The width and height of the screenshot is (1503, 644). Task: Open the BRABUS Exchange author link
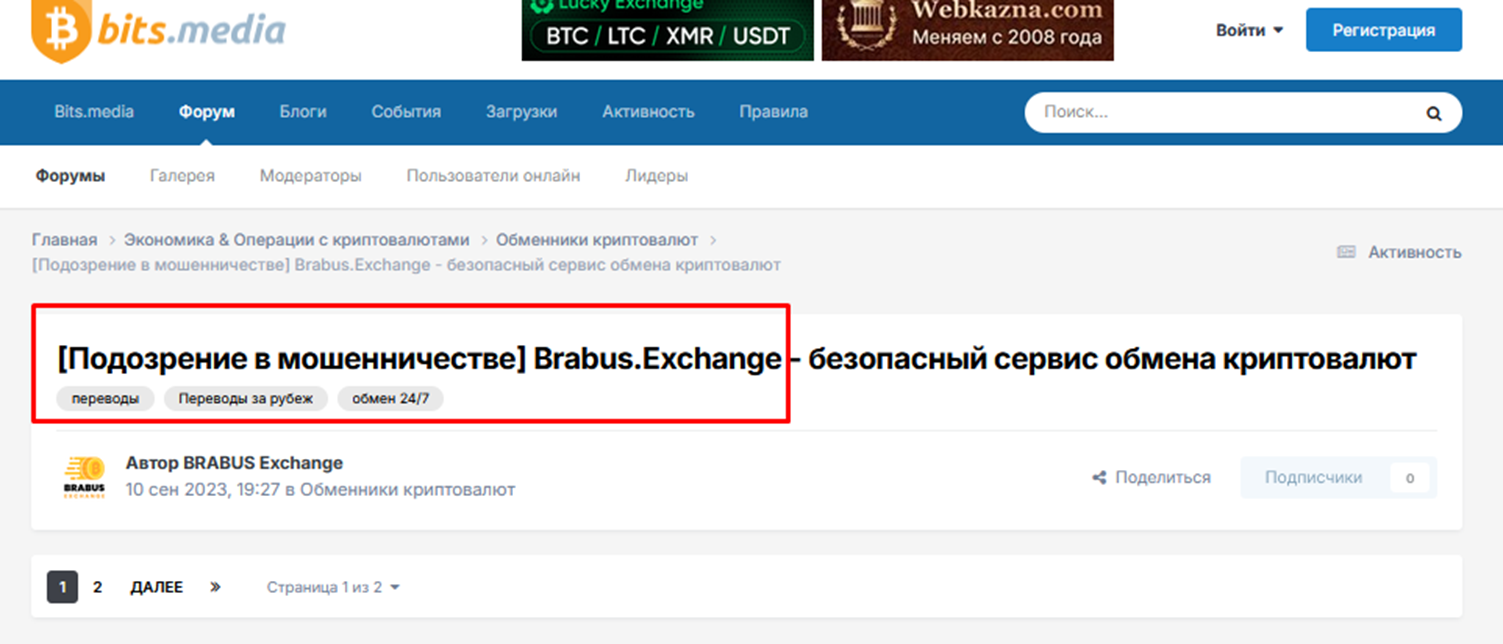[x=263, y=463]
